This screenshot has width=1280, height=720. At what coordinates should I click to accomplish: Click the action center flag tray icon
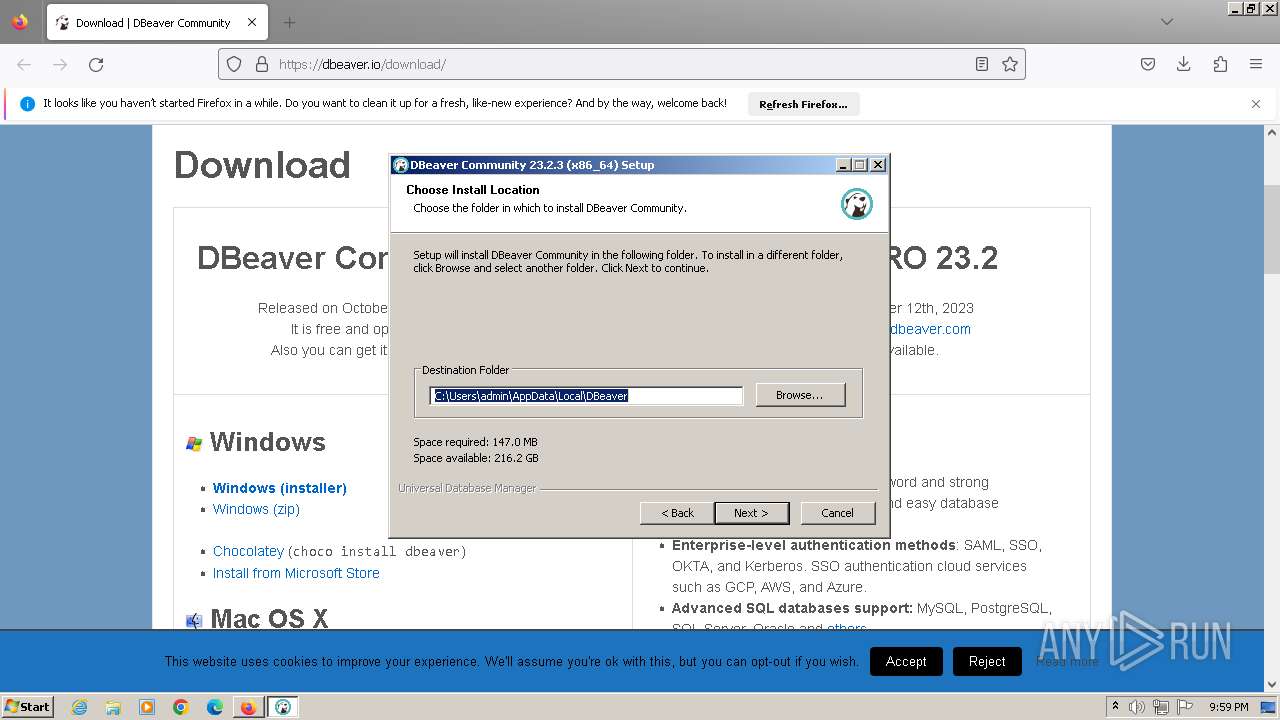click(x=1185, y=707)
